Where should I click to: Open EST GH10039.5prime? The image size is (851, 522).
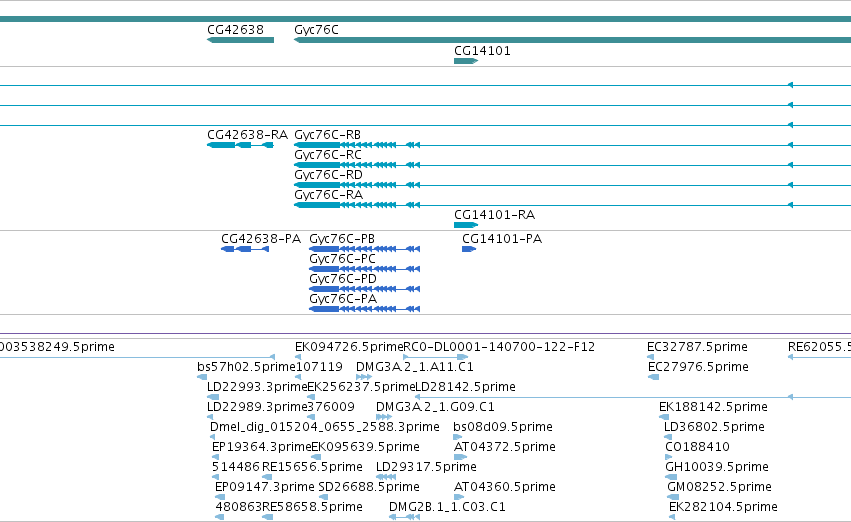point(717,467)
